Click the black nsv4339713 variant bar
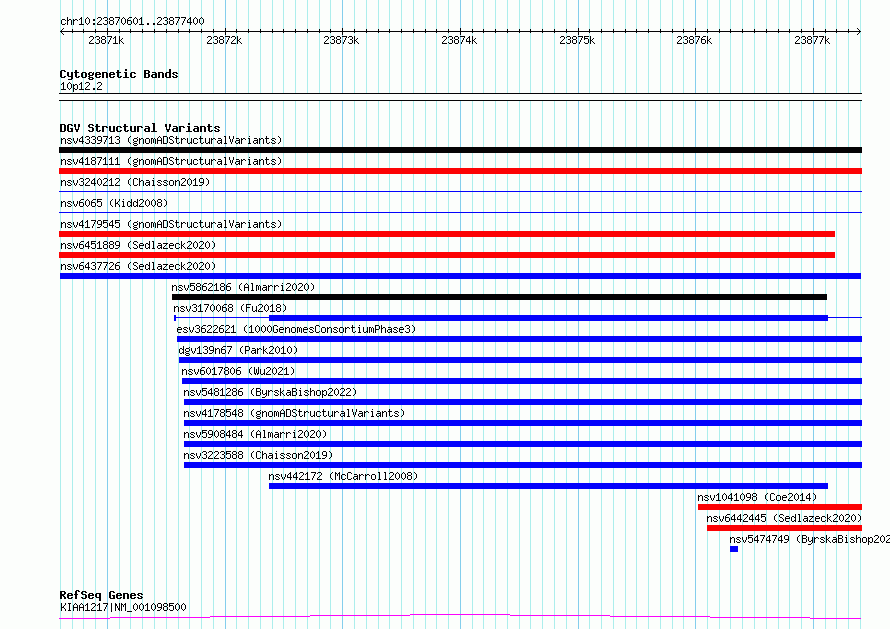 (460, 150)
